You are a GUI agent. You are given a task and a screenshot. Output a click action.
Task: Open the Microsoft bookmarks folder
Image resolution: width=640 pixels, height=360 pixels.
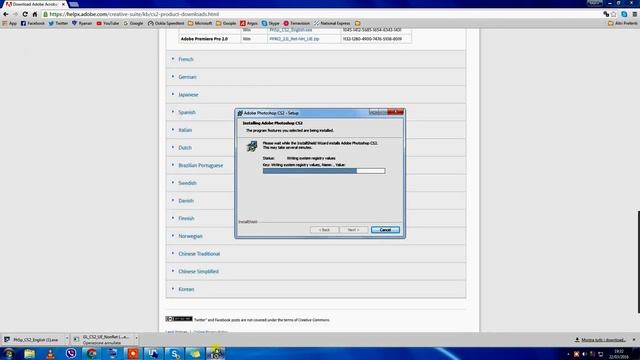tap(200, 23)
